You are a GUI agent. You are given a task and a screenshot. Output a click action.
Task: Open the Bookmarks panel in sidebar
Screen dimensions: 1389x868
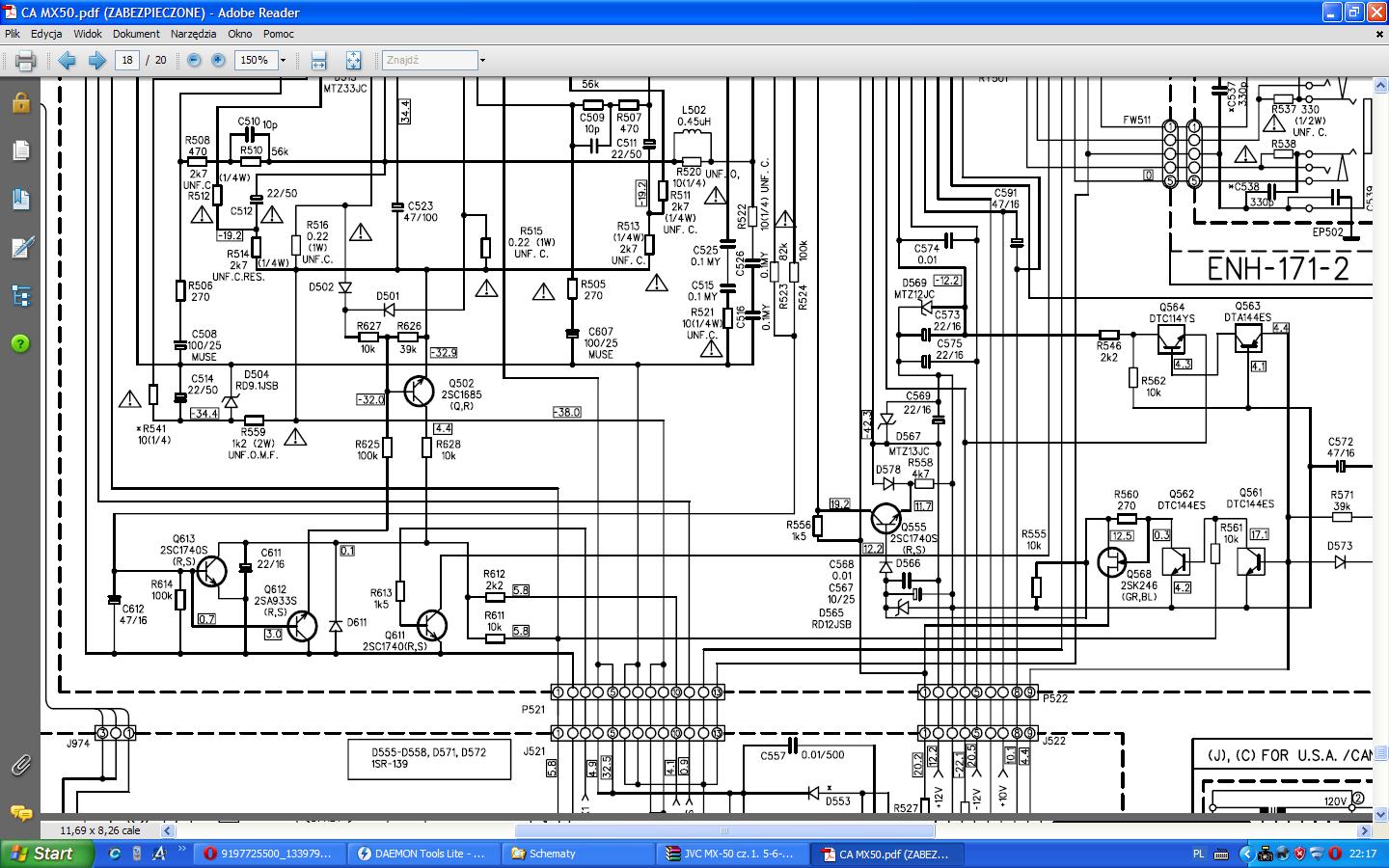point(20,199)
